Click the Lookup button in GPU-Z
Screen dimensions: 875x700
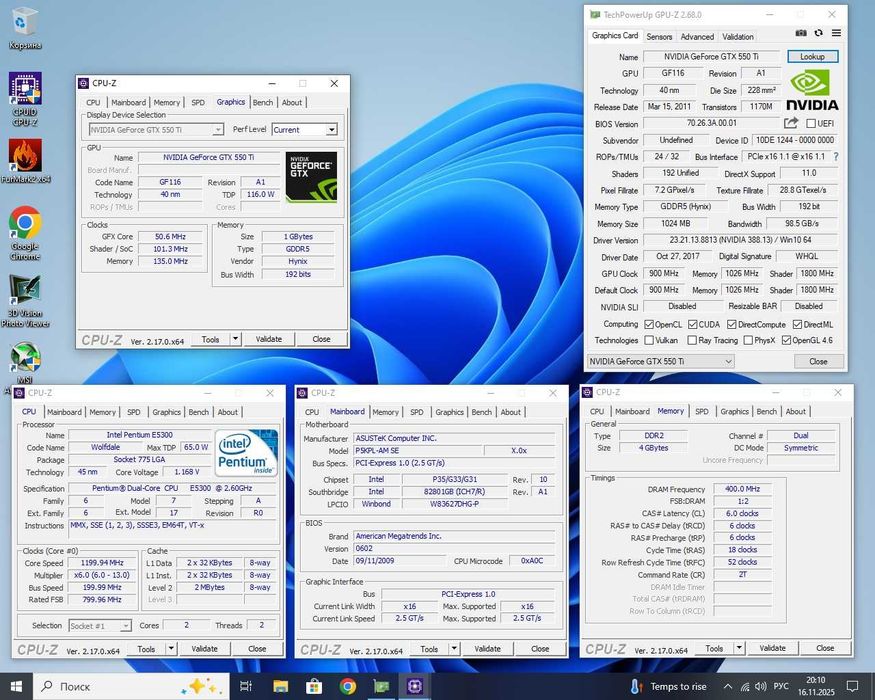click(812, 57)
